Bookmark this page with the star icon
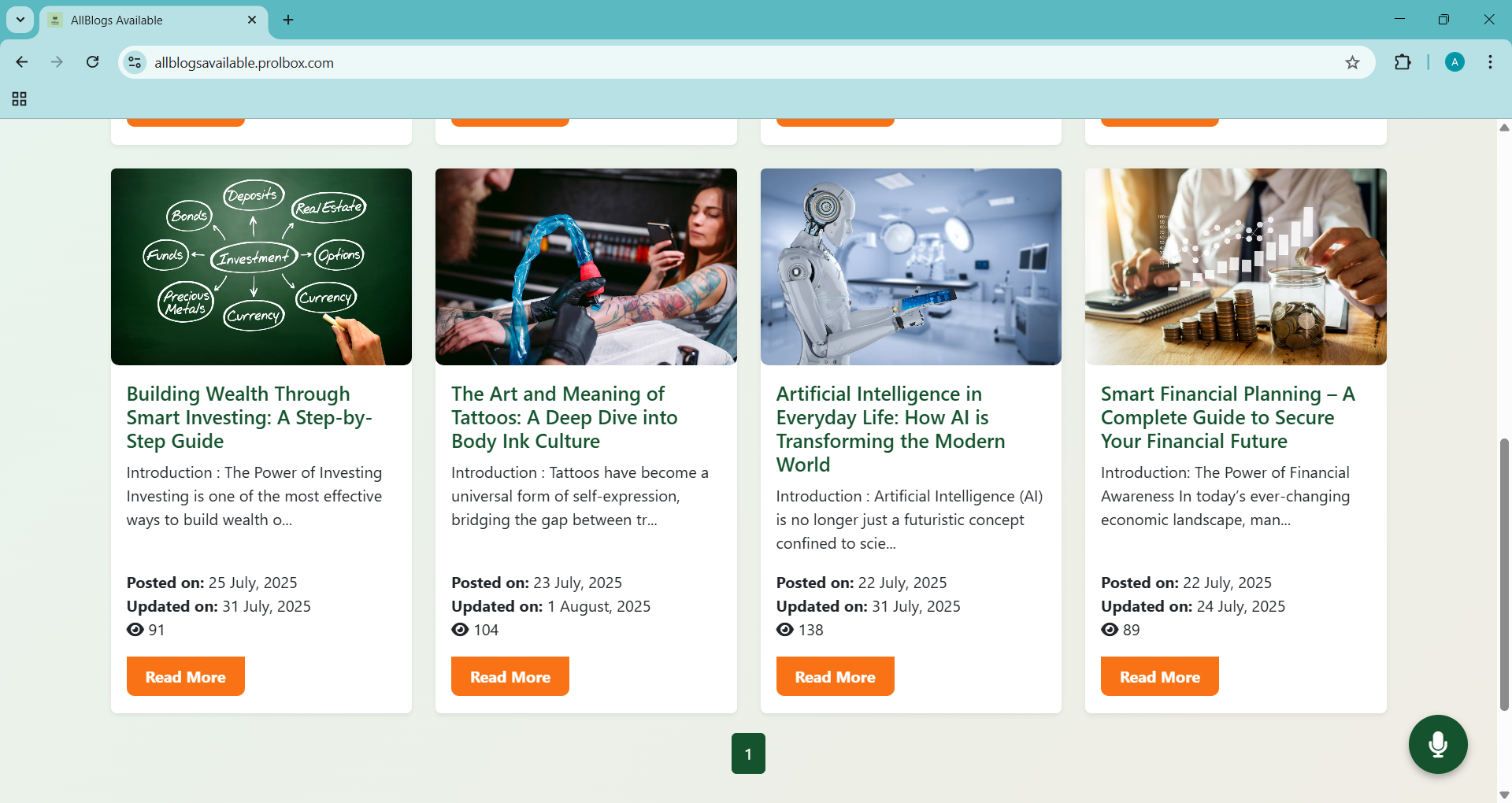Image resolution: width=1512 pixels, height=803 pixels. coord(1352,63)
